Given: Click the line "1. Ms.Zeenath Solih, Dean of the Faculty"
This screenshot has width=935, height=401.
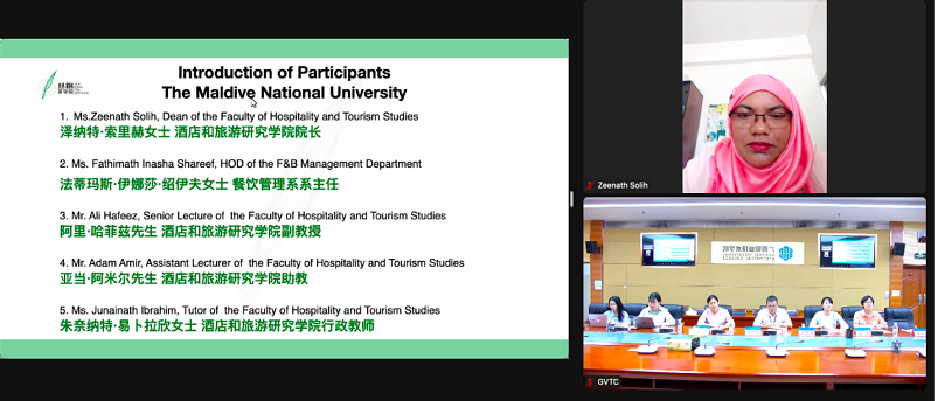Looking at the screenshot, I should pyautogui.click(x=239, y=116).
